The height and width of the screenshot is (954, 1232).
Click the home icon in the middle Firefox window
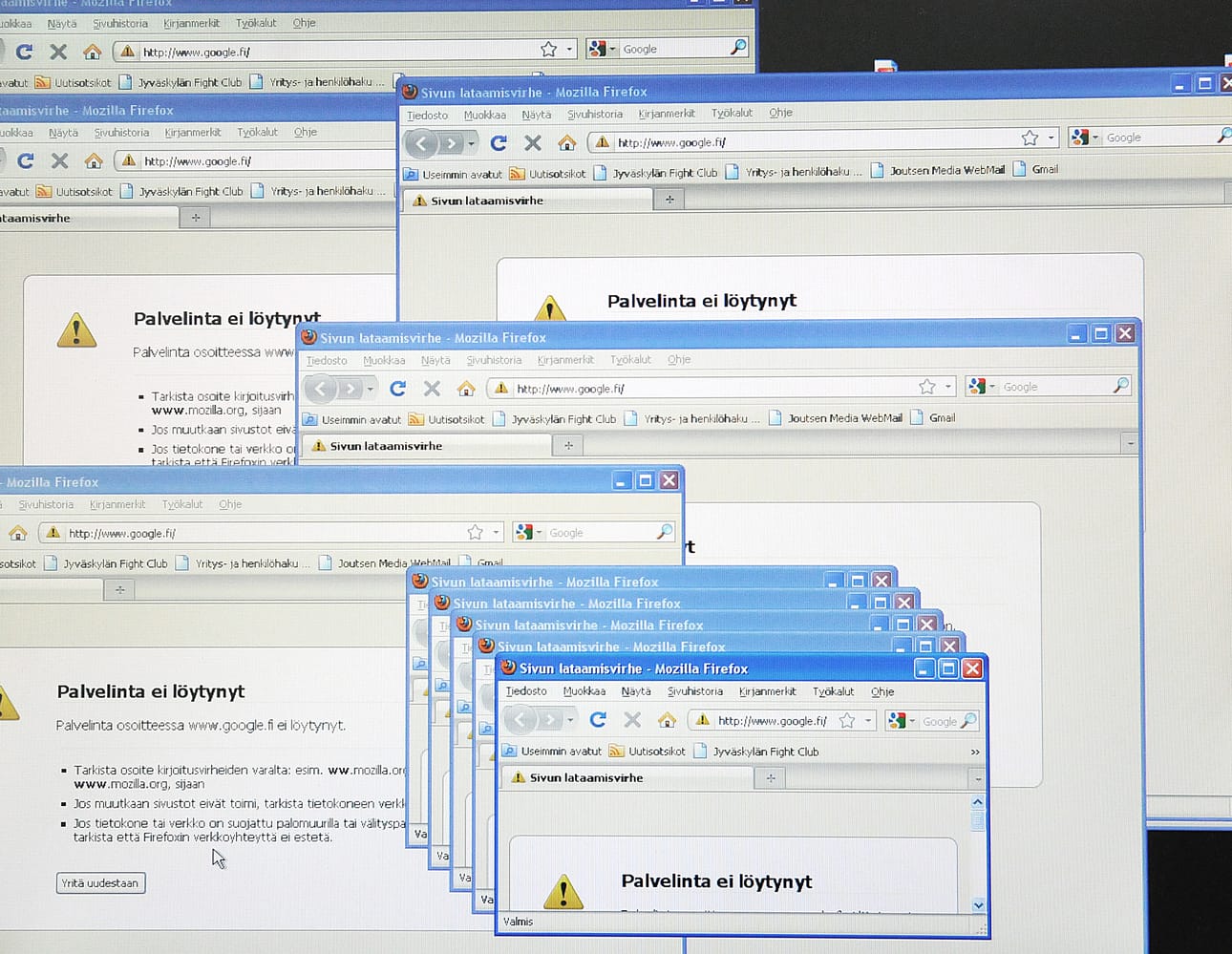(x=466, y=388)
